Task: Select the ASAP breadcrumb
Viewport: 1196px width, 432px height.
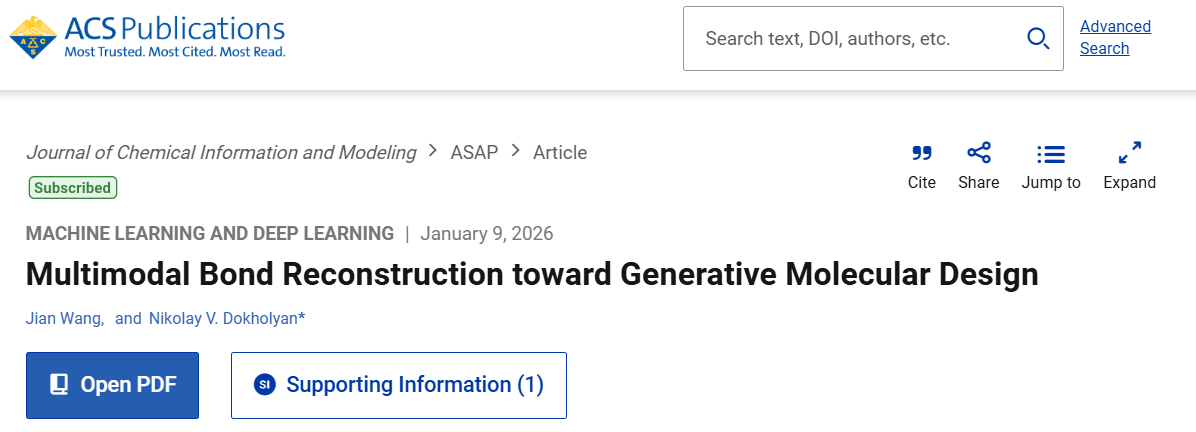Action: pyautogui.click(x=474, y=152)
